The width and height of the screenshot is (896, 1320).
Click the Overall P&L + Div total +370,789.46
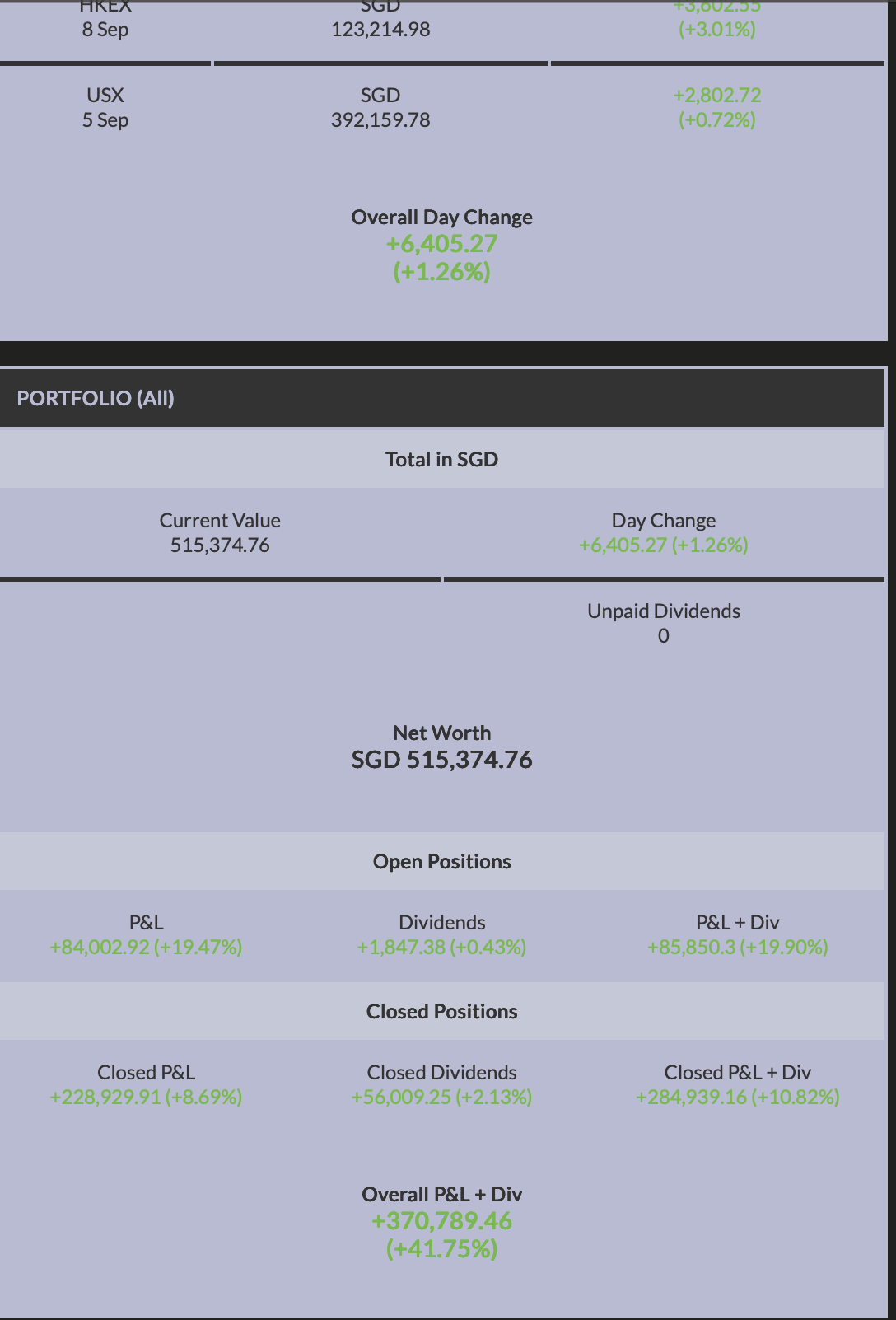[x=441, y=1221]
